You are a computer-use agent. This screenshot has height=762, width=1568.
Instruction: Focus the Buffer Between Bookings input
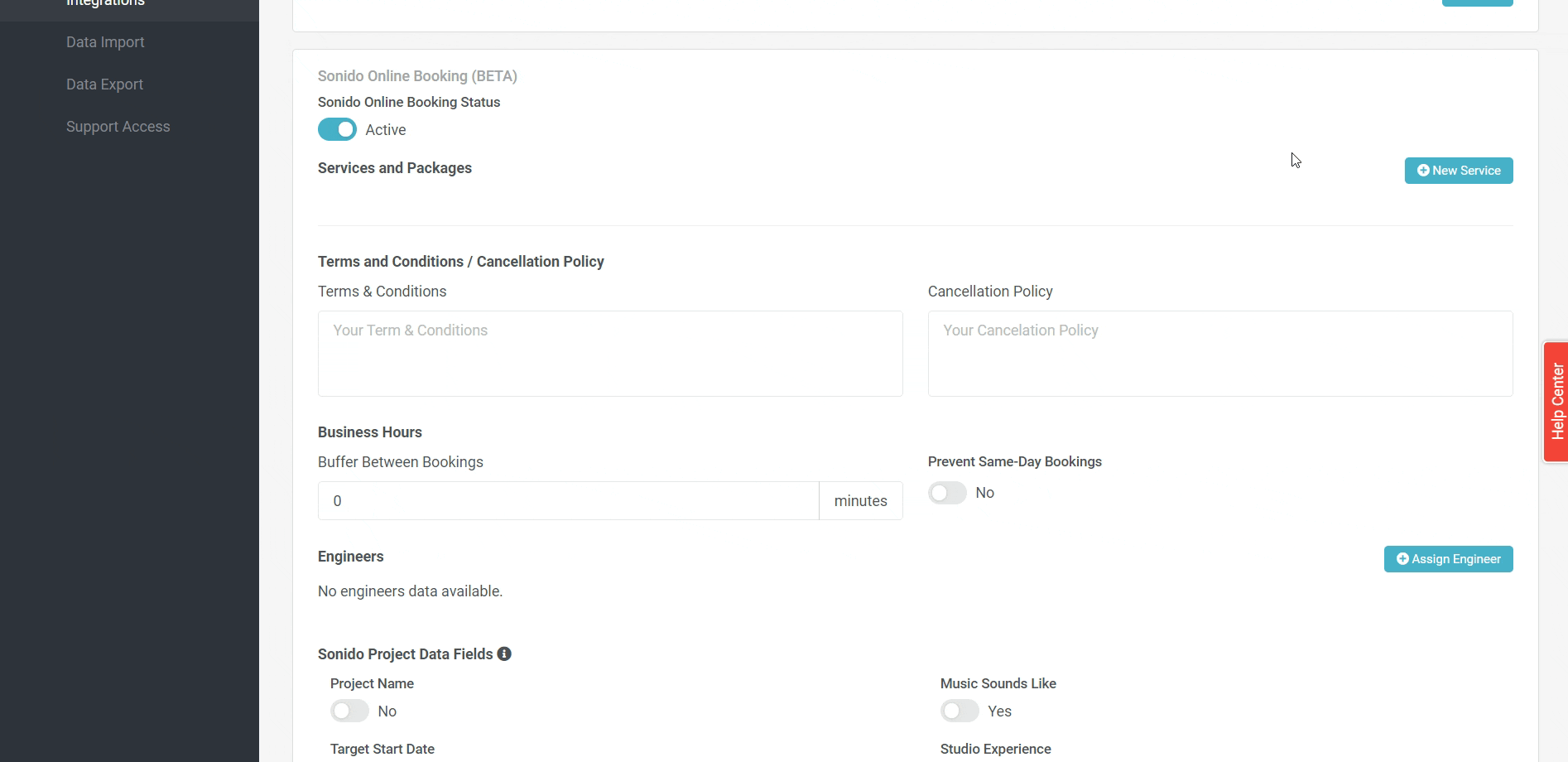(x=568, y=501)
